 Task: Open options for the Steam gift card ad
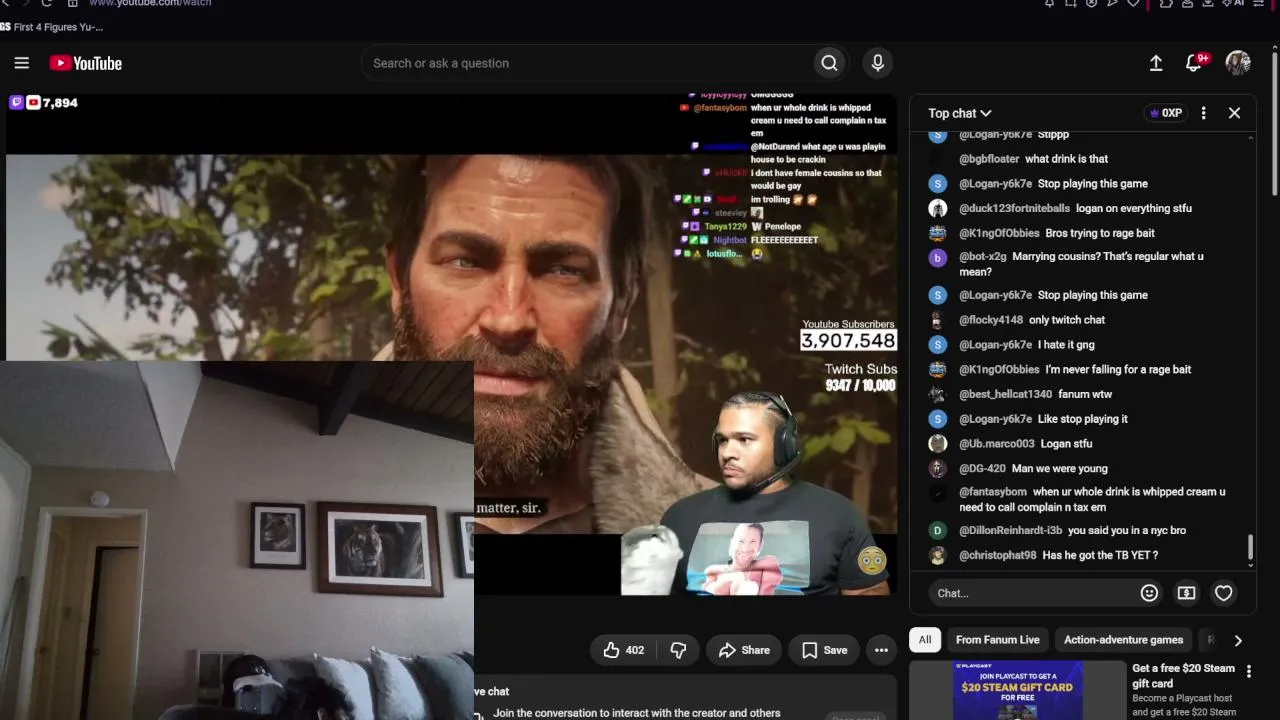pos(1249,671)
